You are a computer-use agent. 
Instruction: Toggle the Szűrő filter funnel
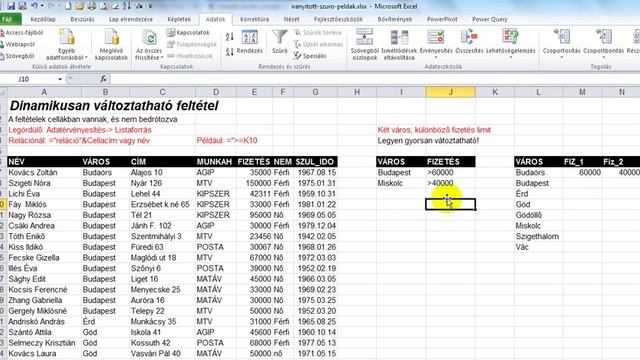point(280,42)
